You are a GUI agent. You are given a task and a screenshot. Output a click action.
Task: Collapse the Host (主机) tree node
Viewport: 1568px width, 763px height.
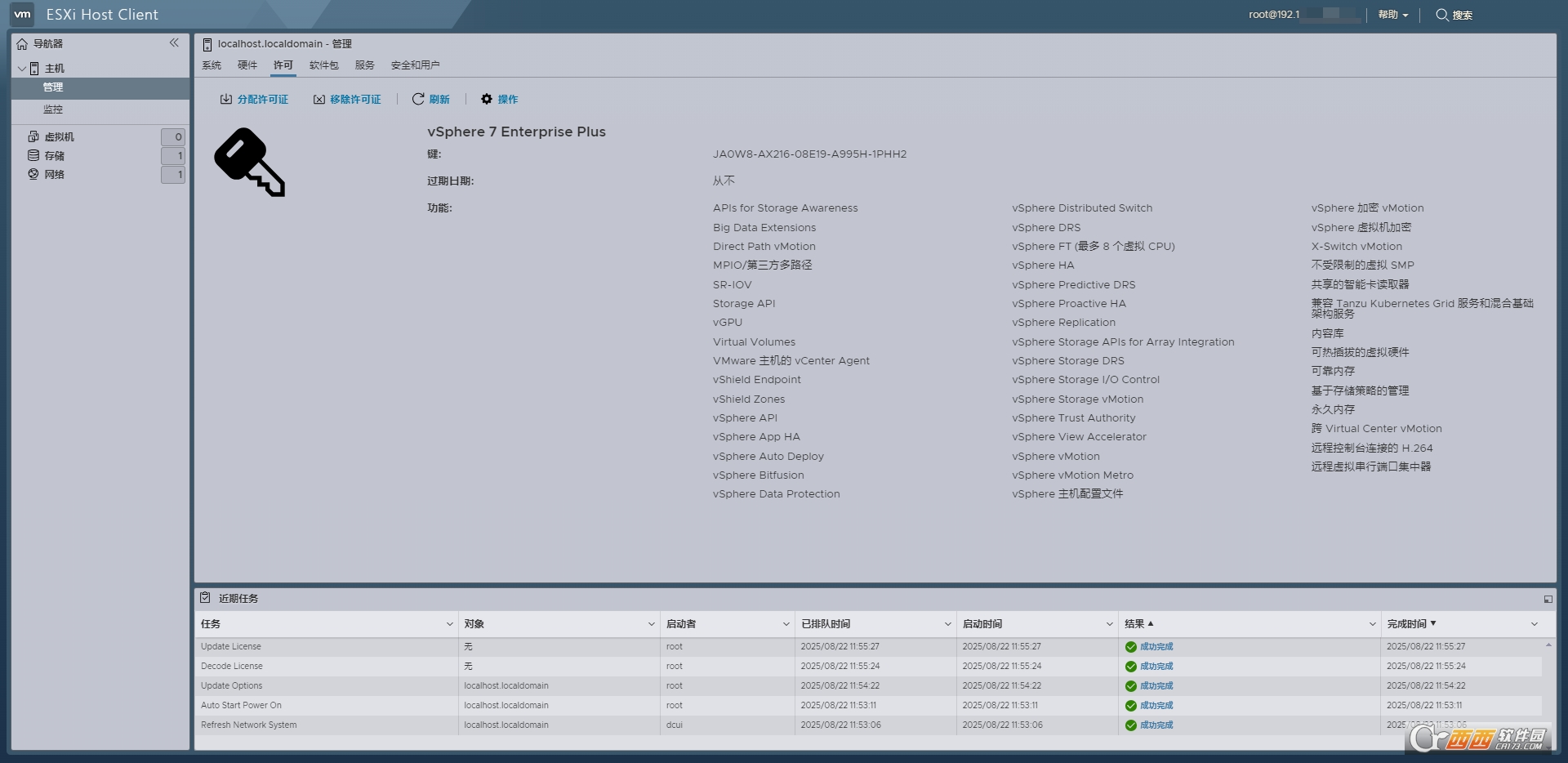tap(22, 69)
